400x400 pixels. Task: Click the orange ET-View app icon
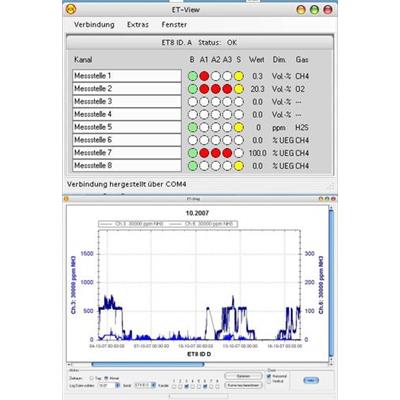point(71,9)
